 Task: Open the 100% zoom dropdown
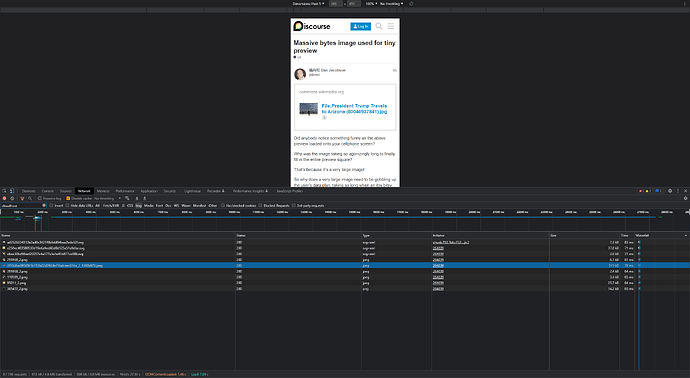coord(371,4)
